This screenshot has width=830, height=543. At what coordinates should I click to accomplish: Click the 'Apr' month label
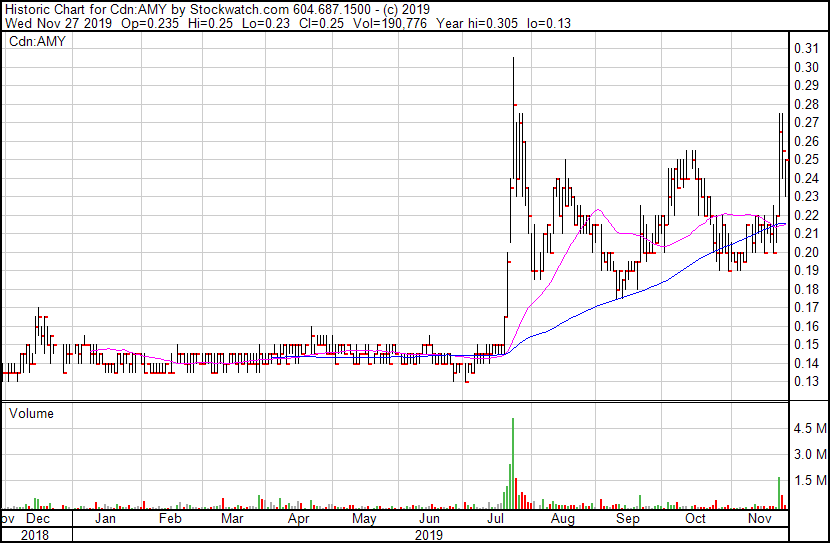299,518
